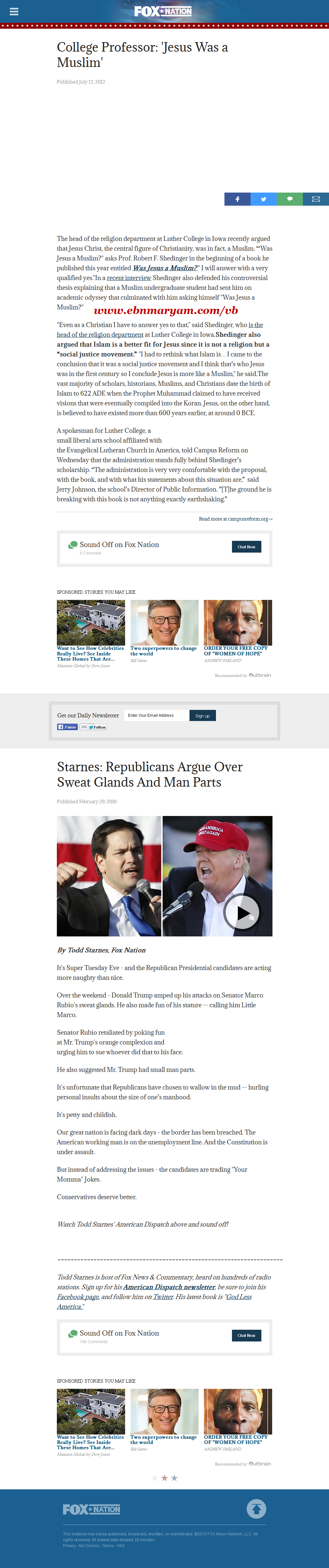Open 'Was Jesus a Muslim?' book link
The height and width of the screenshot is (1568, 329).
coord(165,268)
